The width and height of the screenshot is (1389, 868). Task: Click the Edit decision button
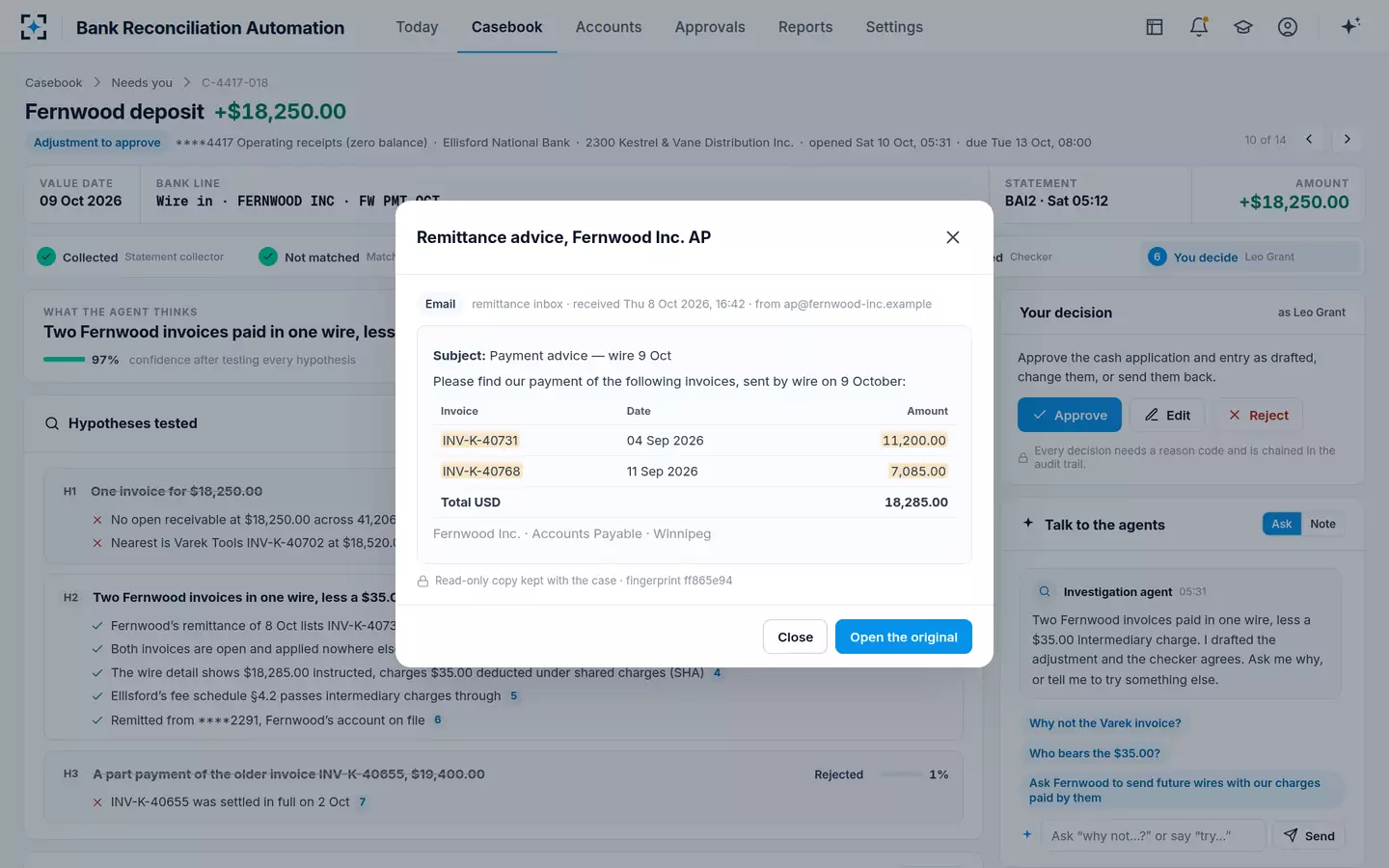pyautogui.click(x=1167, y=415)
